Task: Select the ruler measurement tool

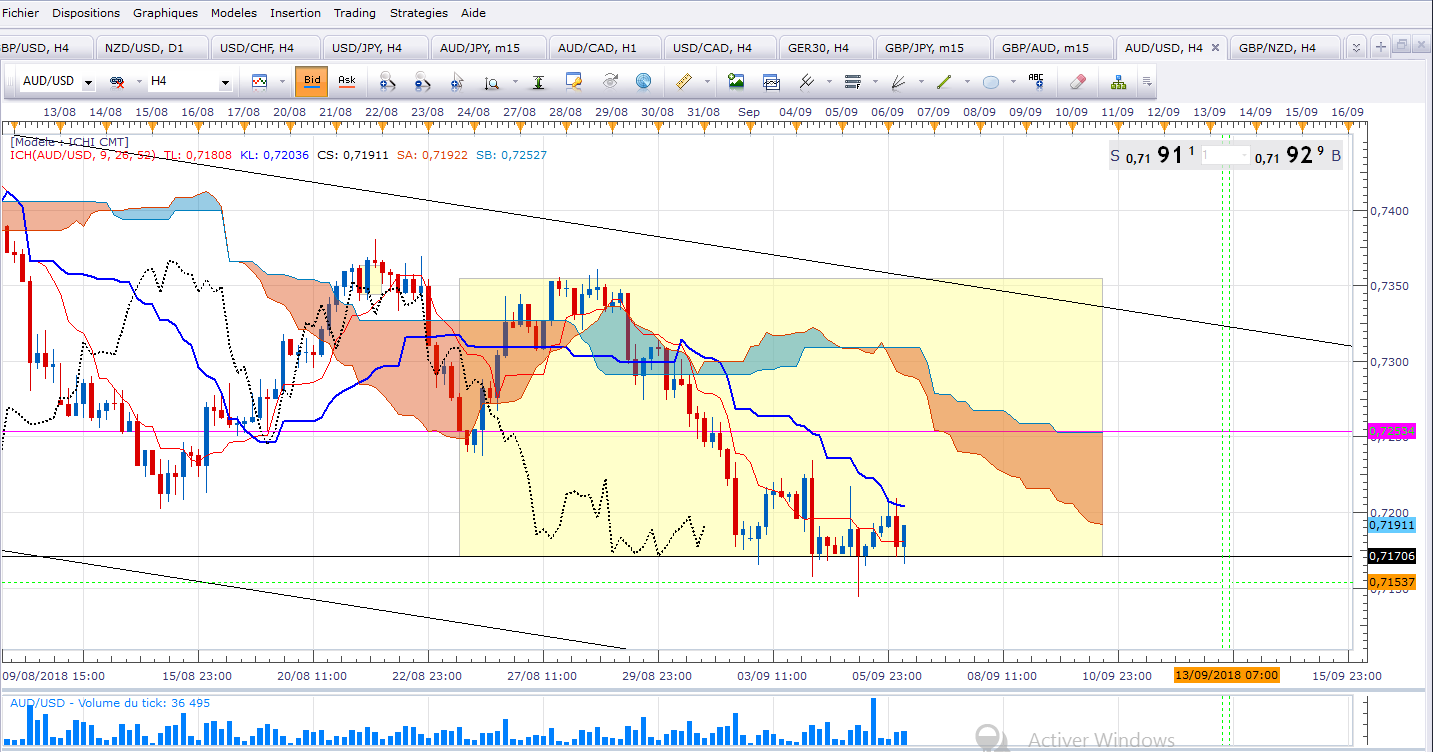Action: (x=683, y=81)
